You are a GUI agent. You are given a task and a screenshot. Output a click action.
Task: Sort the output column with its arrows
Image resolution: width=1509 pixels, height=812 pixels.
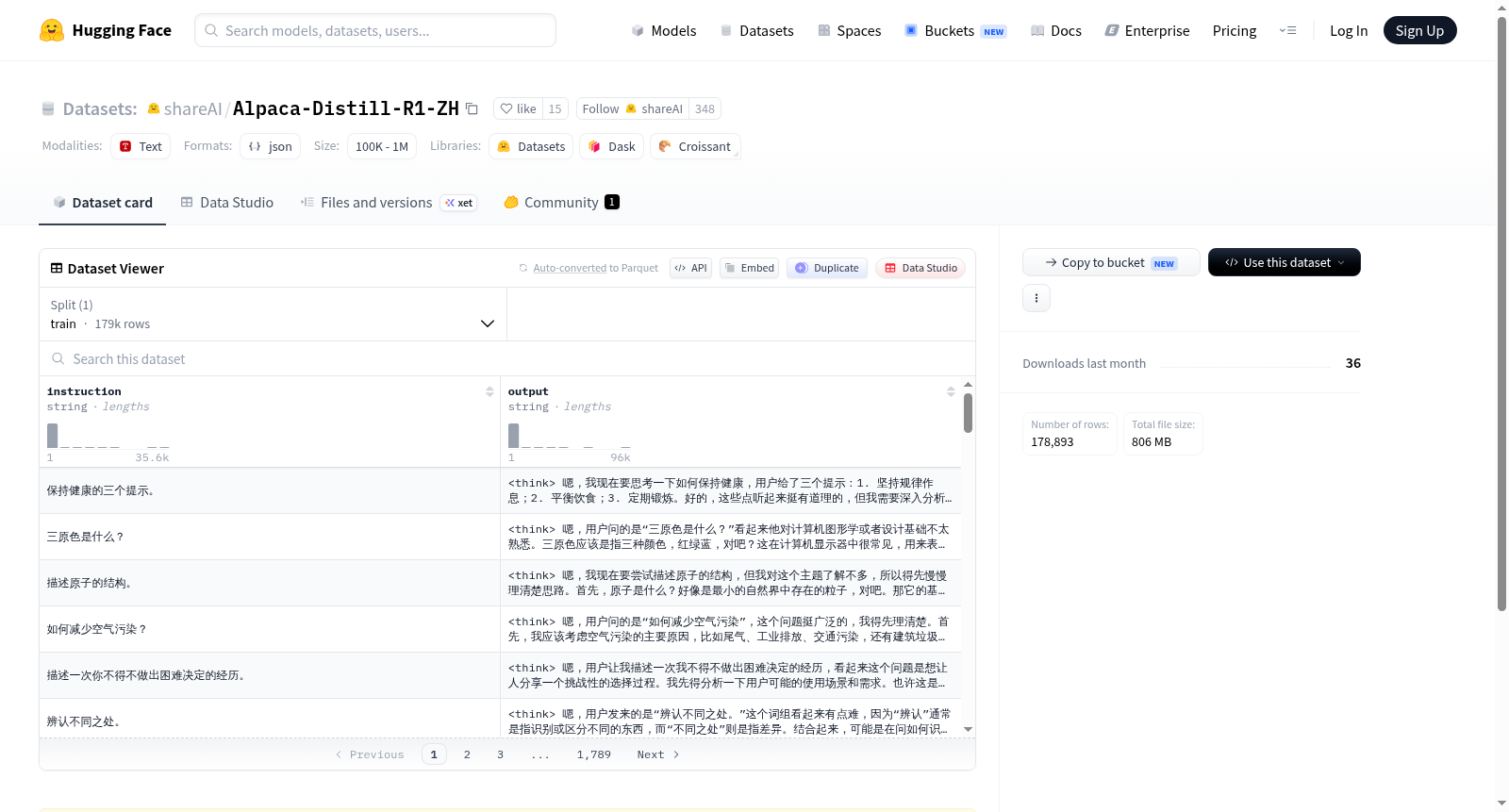[951, 391]
